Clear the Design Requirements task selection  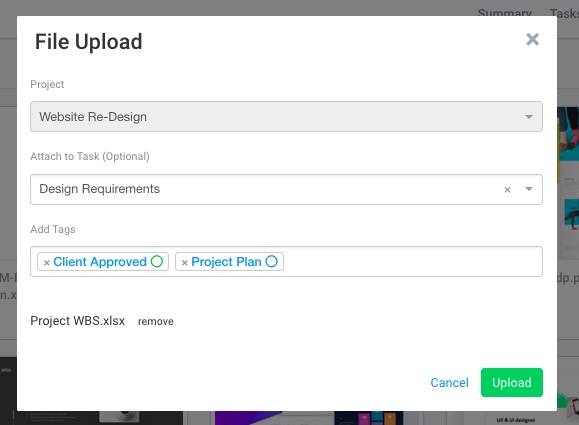pos(507,189)
